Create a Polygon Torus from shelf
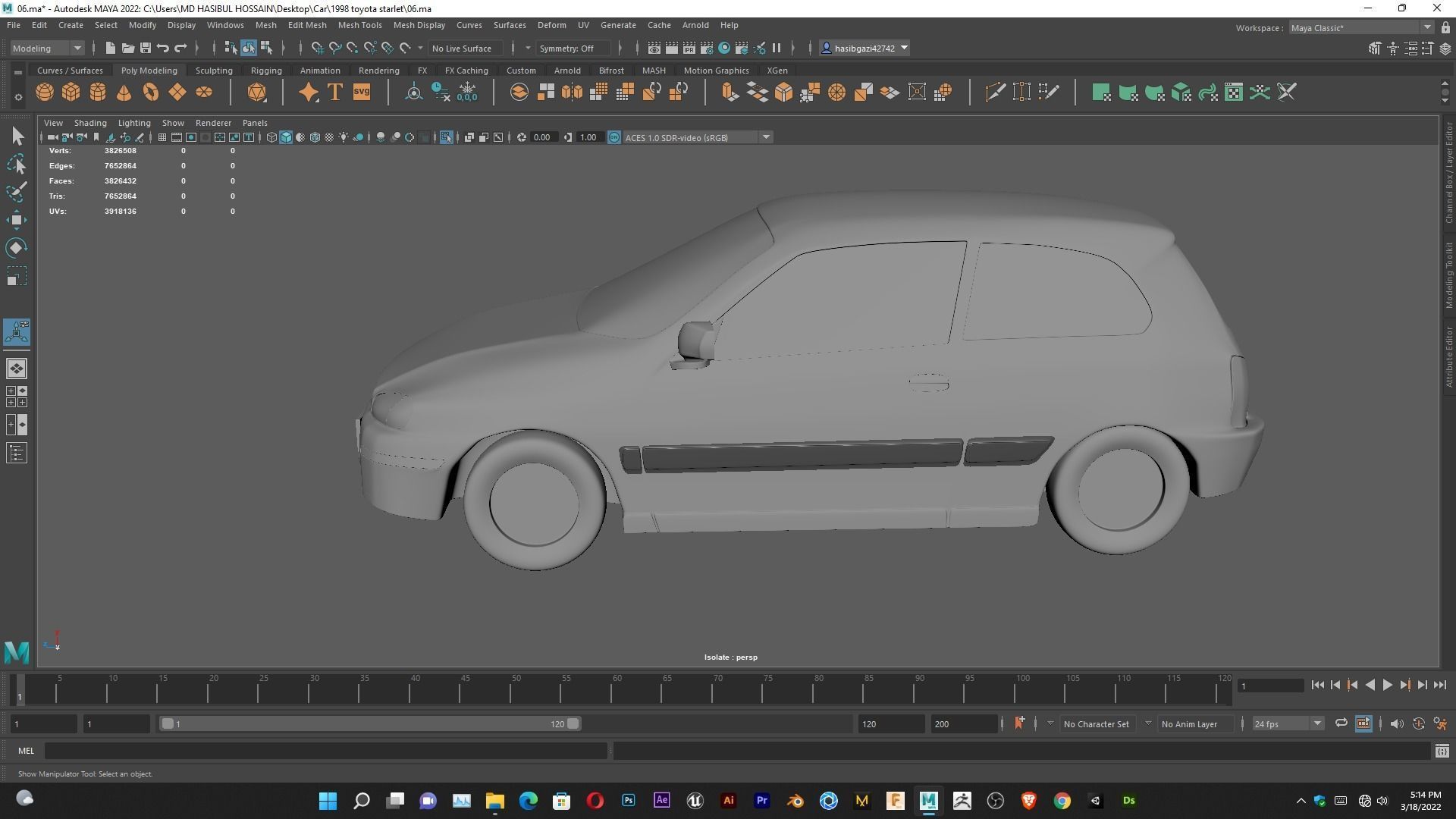This screenshot has height=819, width=1456. [151, 93]
